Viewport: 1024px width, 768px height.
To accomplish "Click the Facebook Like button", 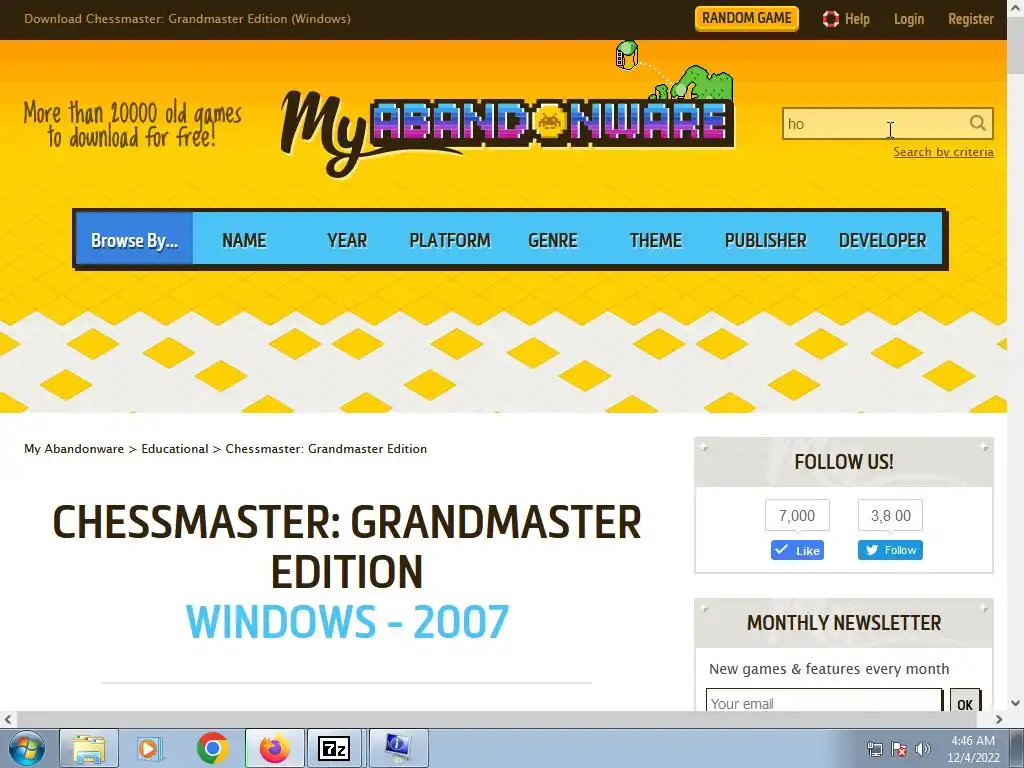I will tap(797, 550).
